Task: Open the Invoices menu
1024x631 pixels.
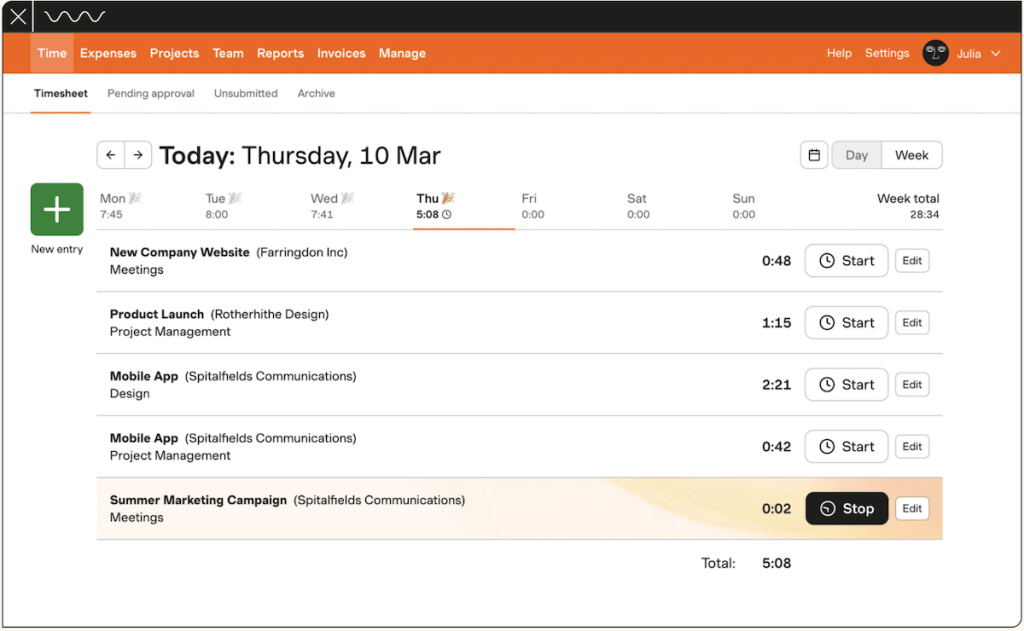Action: 341,53
